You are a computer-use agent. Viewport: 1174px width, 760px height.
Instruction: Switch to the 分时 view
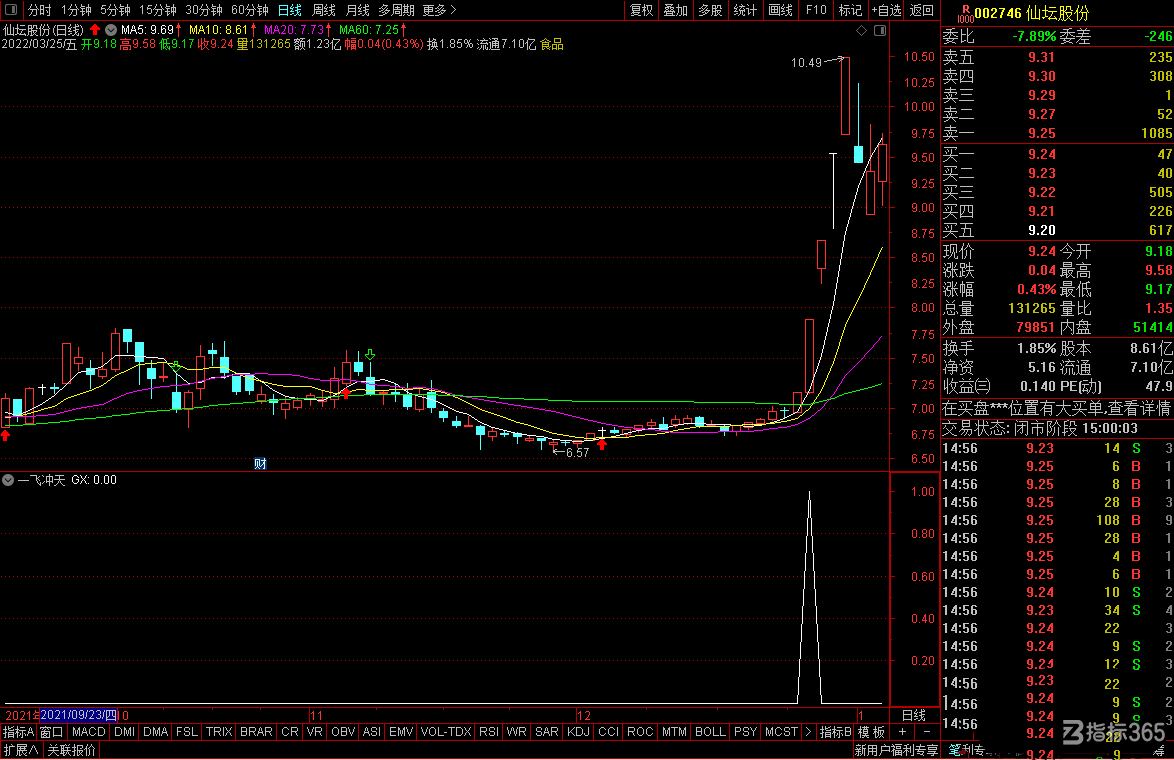40,10
